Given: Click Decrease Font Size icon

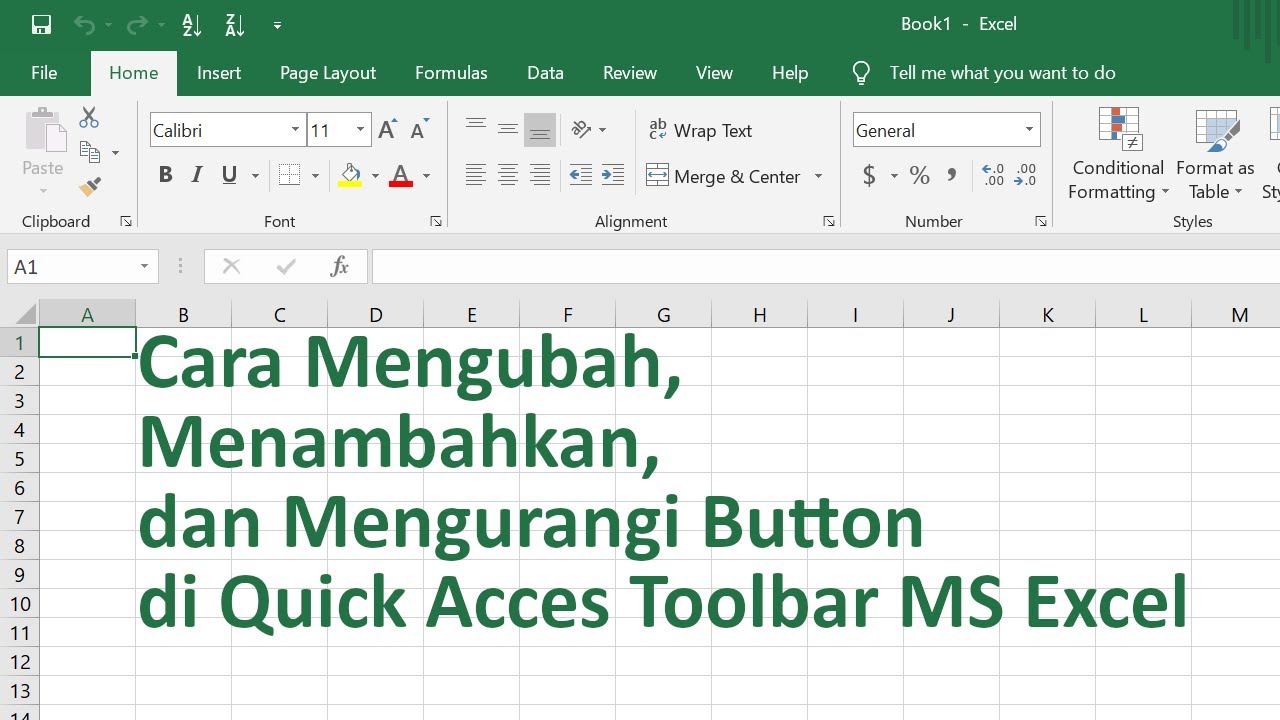Looking at the screenshot, I should coord(420,129).
